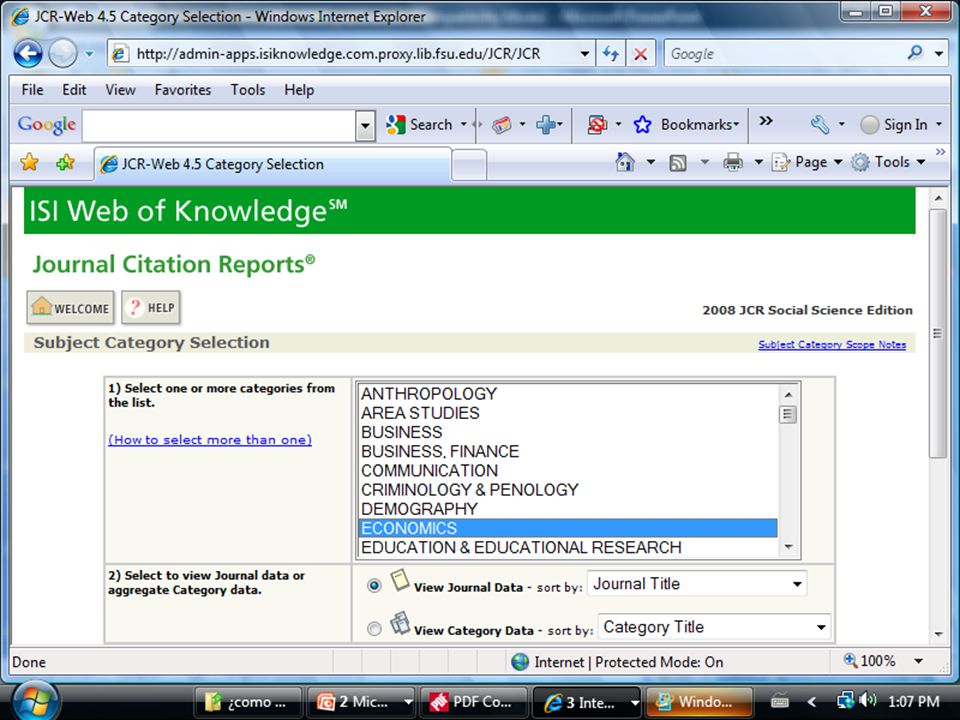This screenshot has height=720, width=960.
Task: Open the Favorites menu
Action: coord(182,90)
